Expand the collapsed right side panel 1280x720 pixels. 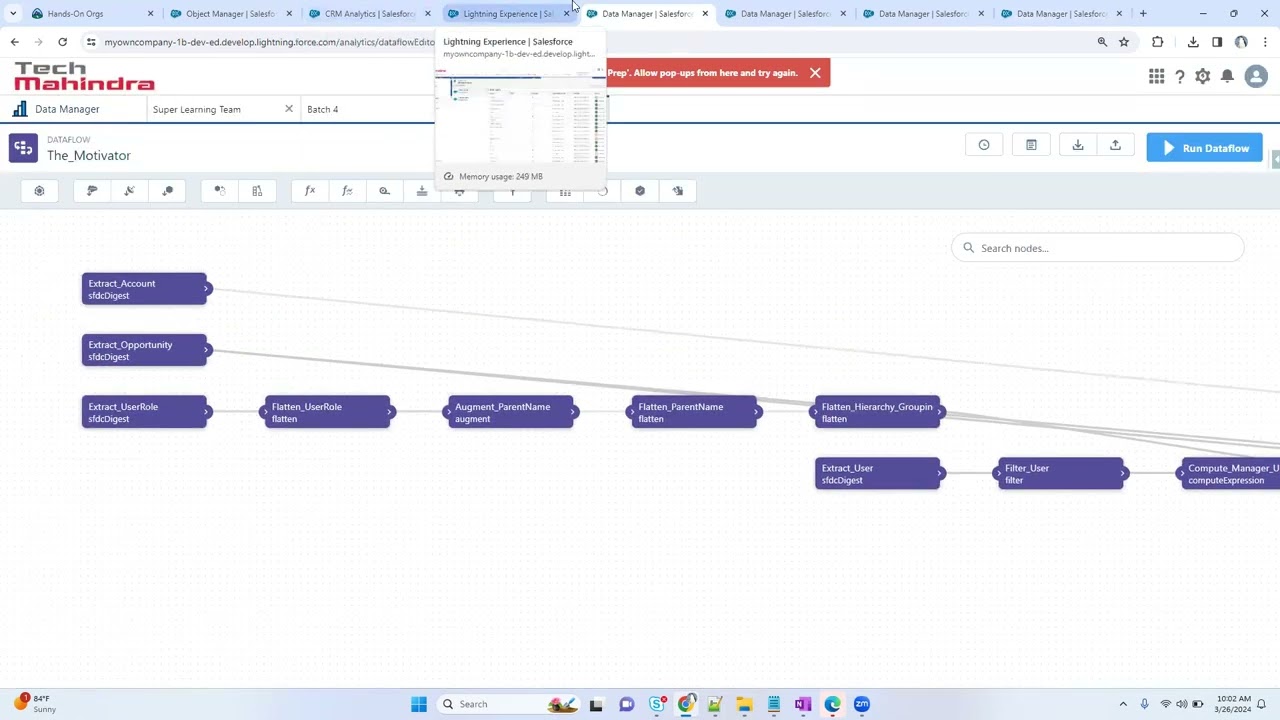coord(1275,160)
